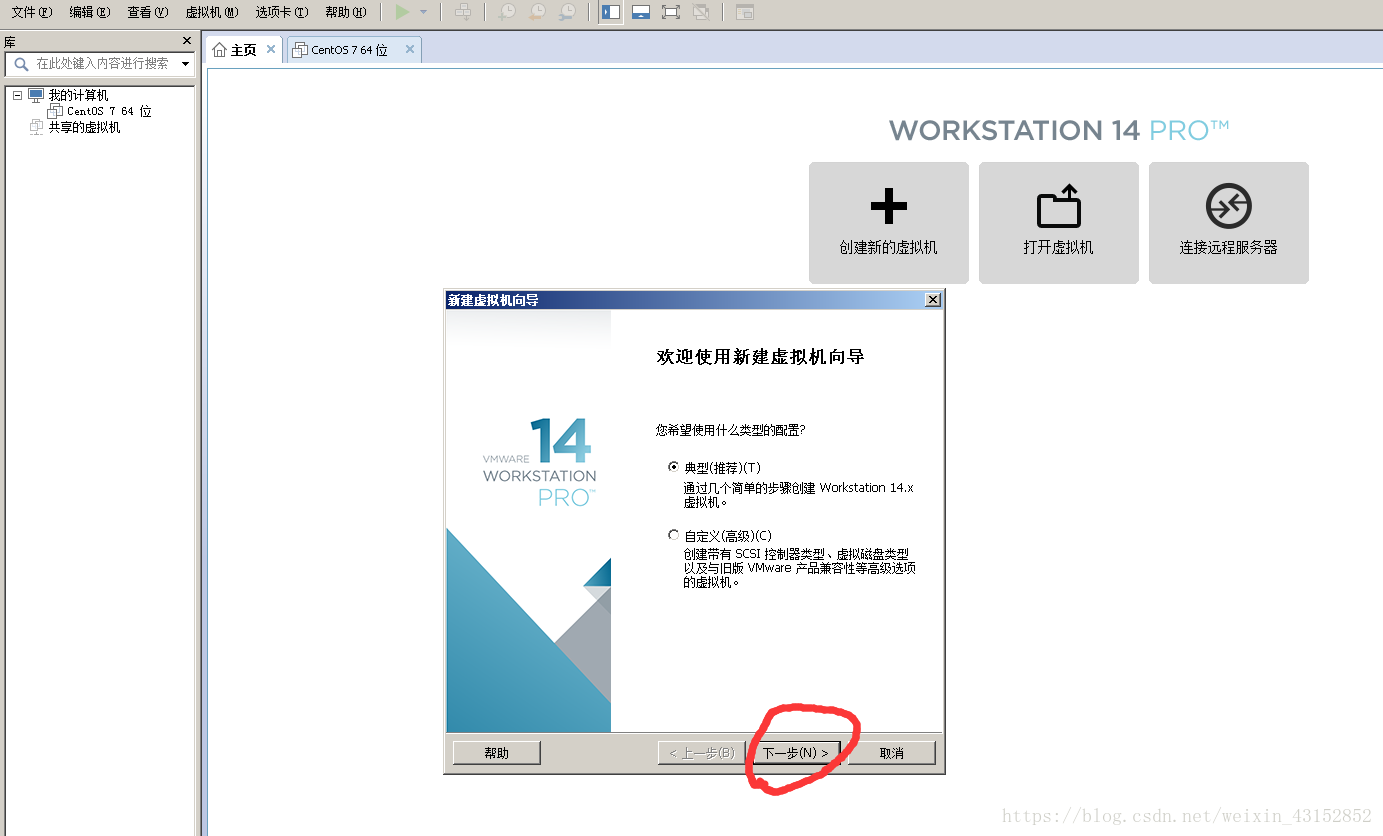Click the 创建新的虚拟机 tile

[889, 223]
